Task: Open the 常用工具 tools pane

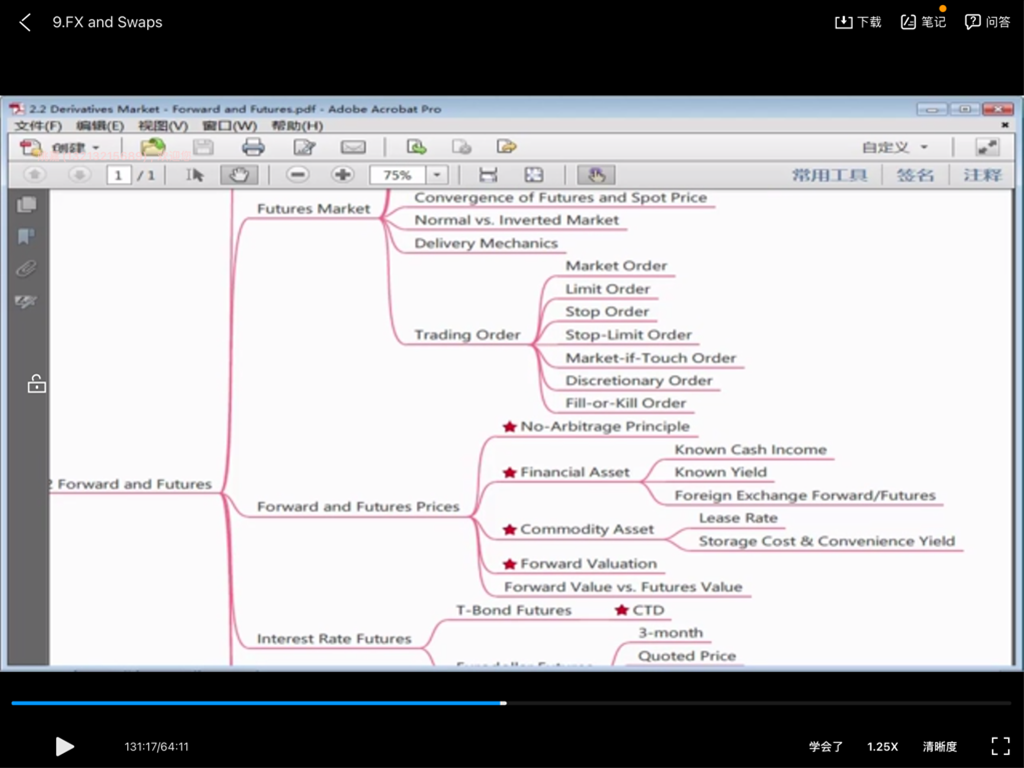Action: [x=829, y=175]
